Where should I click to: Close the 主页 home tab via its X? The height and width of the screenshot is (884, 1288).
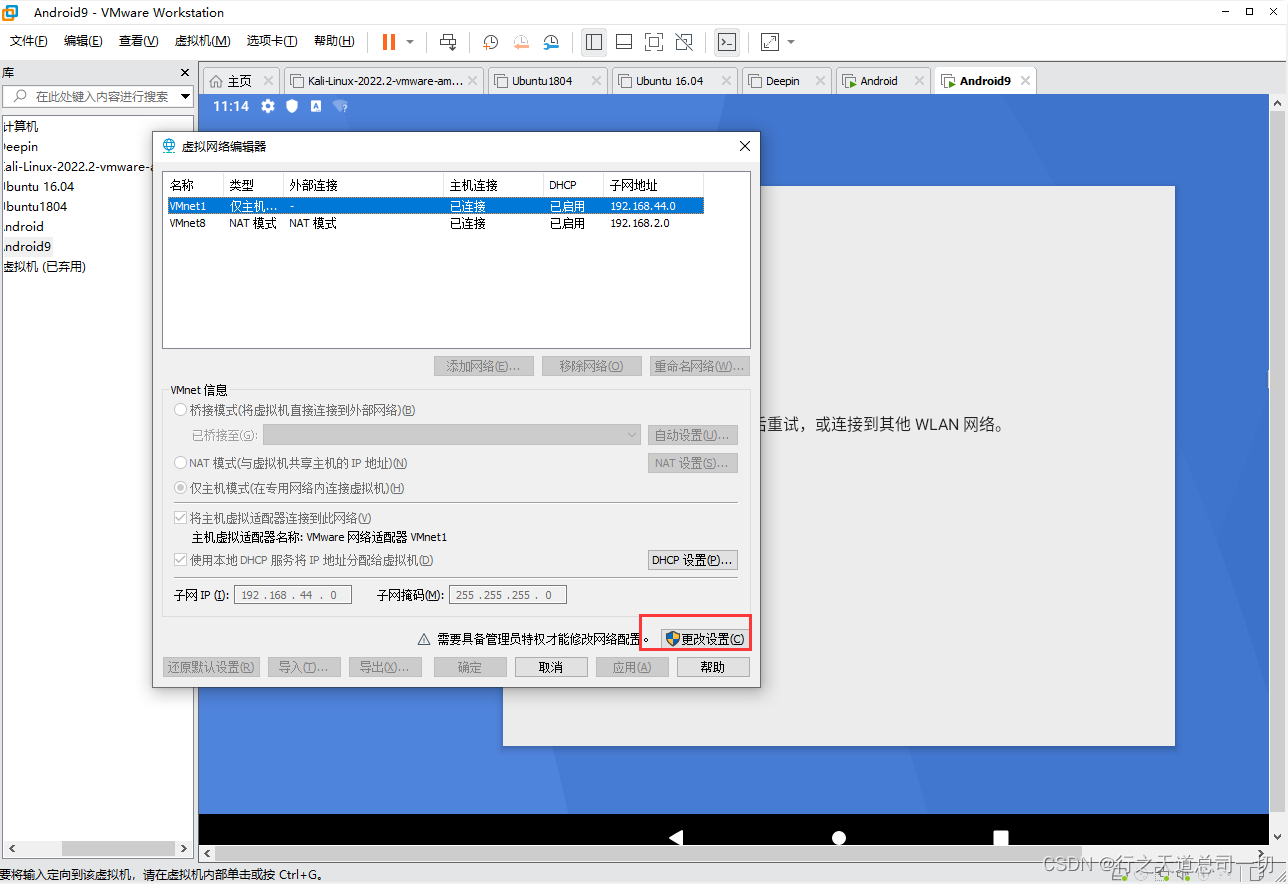[x=268, y=81]
